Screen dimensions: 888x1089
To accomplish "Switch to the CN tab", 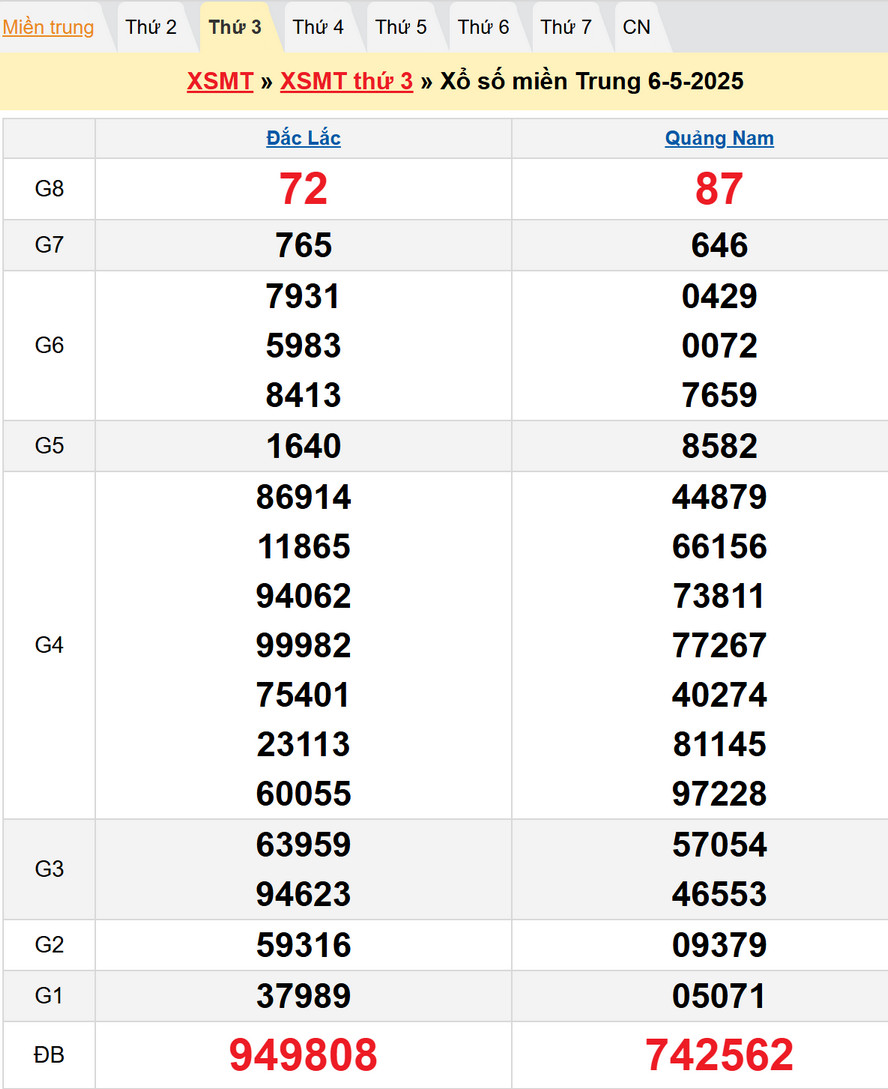I will pos(636,27).
